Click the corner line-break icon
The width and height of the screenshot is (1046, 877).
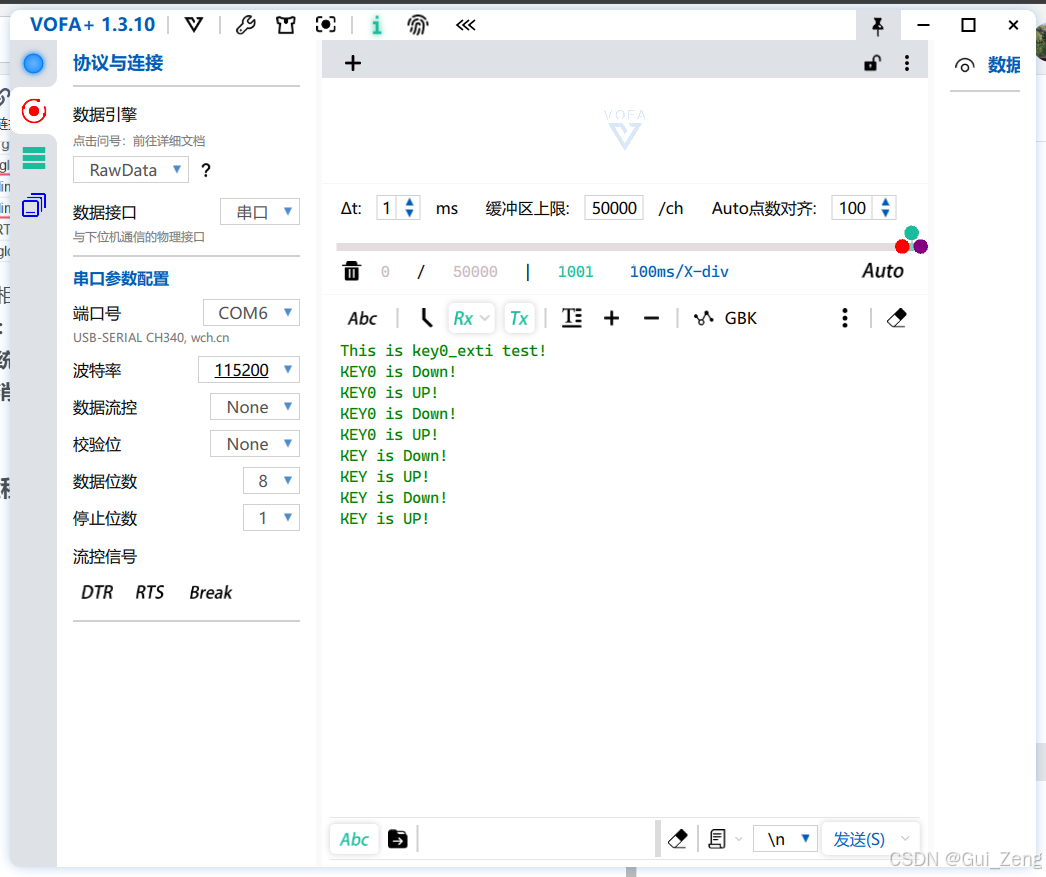426,318
